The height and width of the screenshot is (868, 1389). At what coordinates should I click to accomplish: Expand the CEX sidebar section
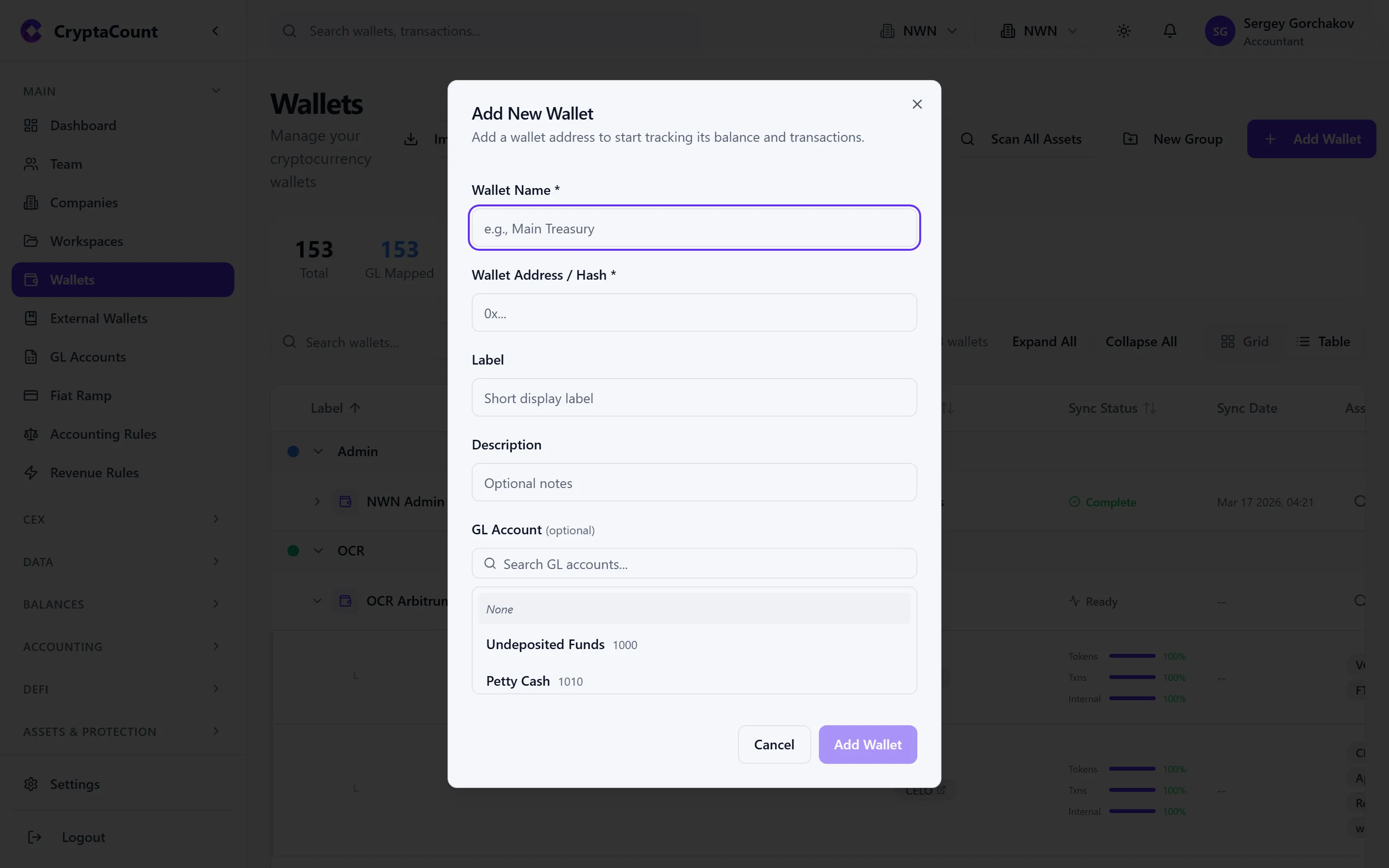click(x=216, y=519)
